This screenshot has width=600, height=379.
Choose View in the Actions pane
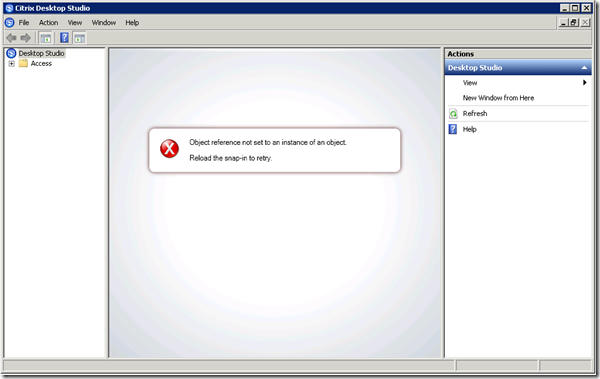470,83
